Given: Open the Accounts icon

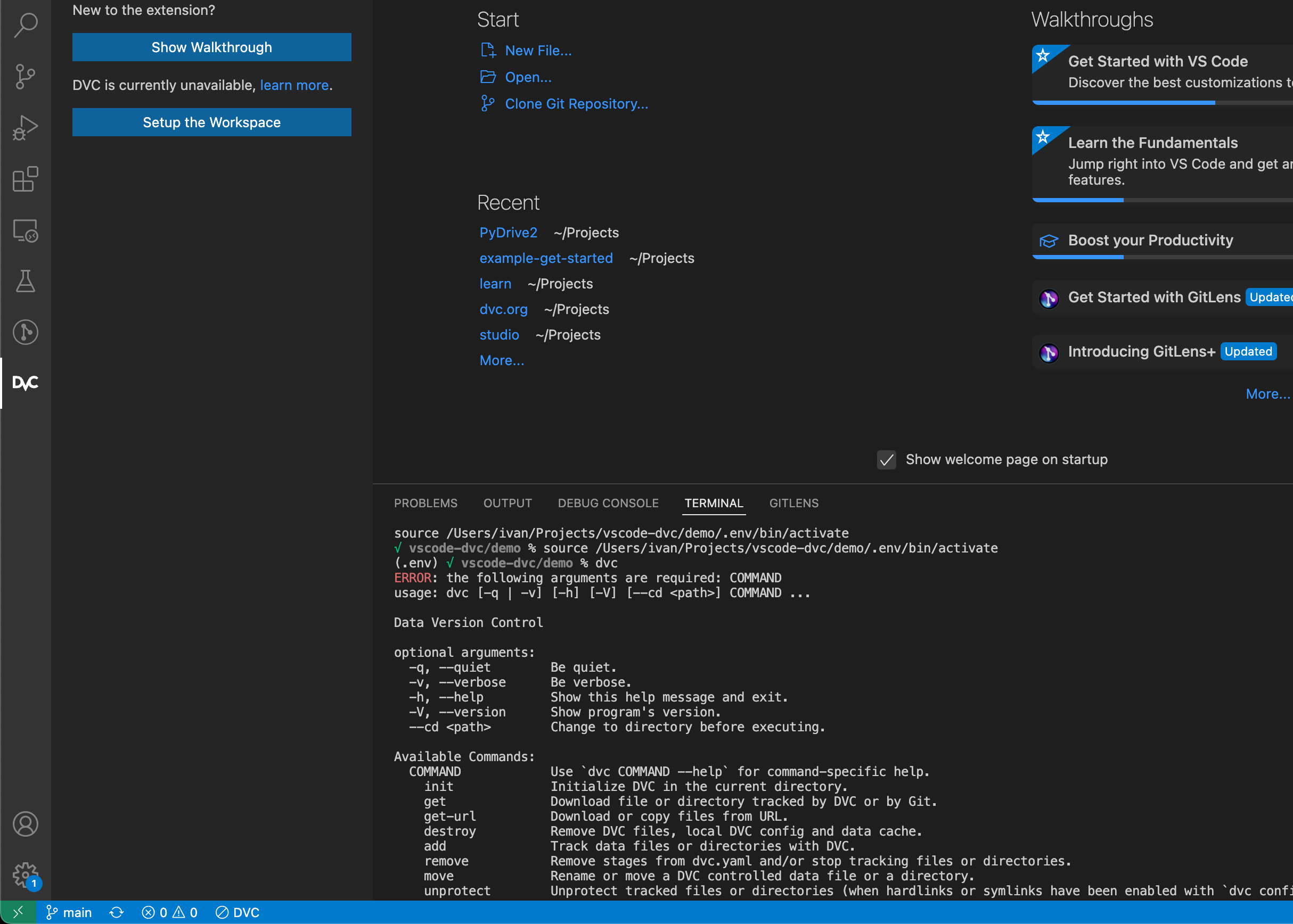Looking at the screenshot, I should click(26, 824).
